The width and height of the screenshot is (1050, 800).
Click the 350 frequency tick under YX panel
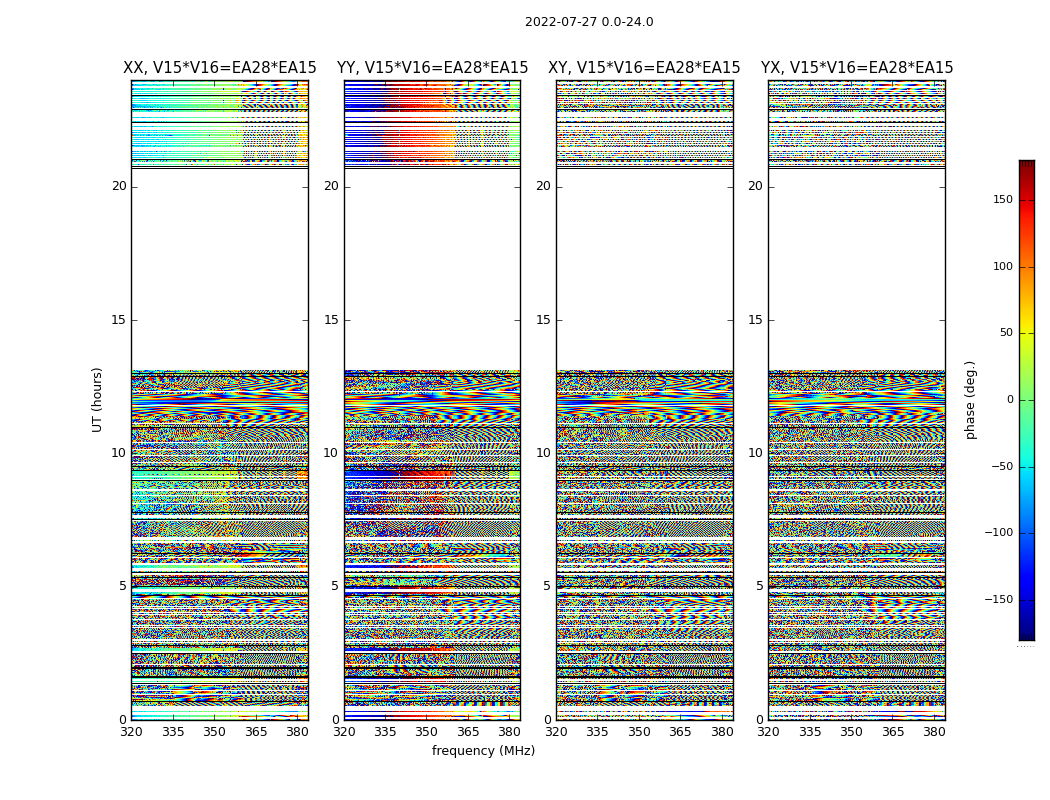[x=851, y=732]
